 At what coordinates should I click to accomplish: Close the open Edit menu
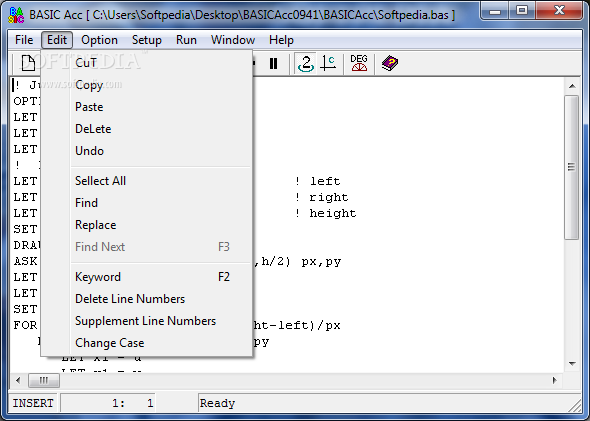(x=57, y=40)
